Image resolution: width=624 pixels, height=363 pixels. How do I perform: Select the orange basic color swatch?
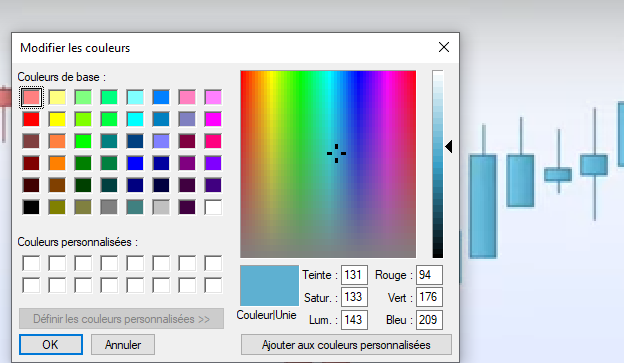click(57, 163)
